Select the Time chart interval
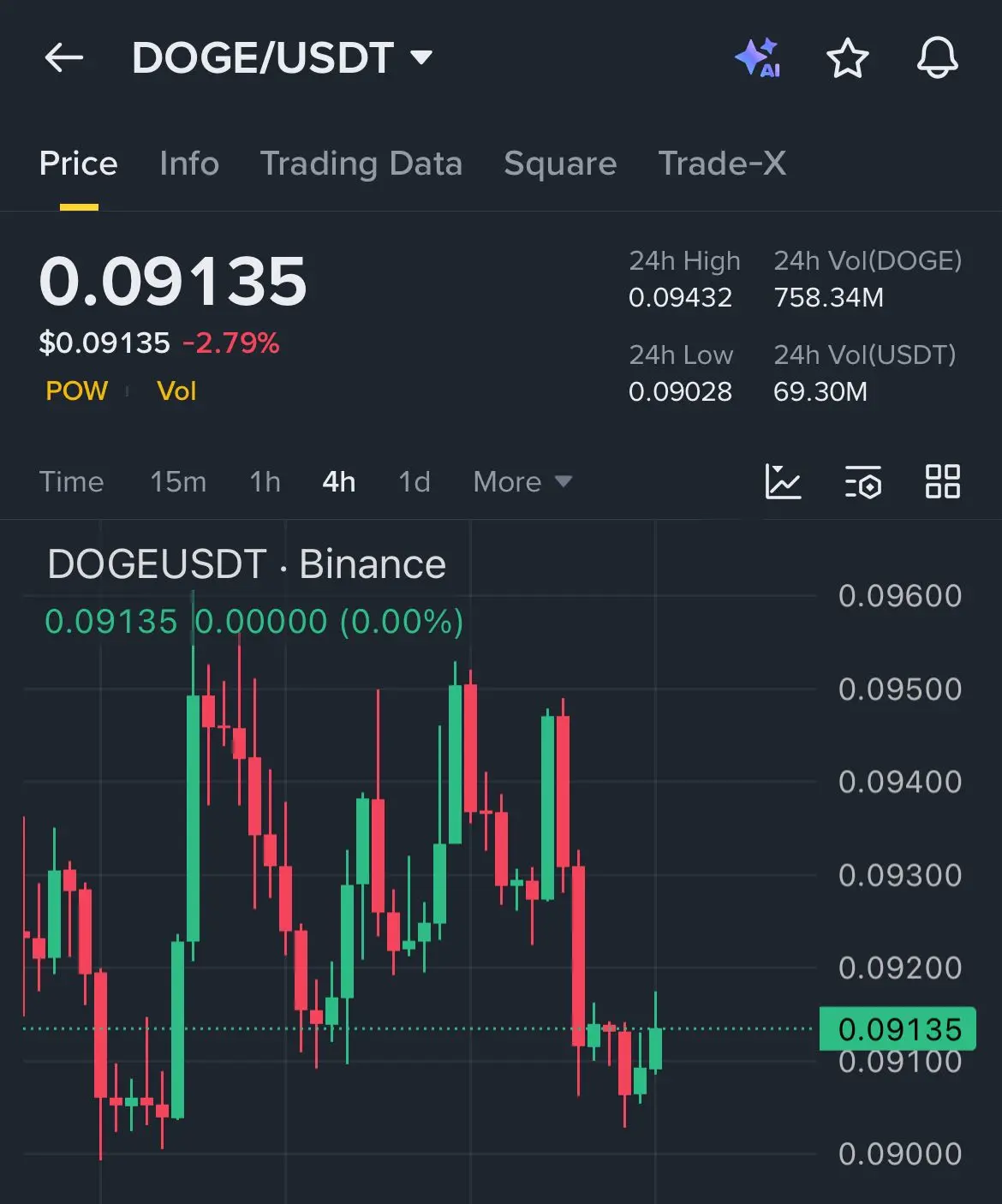Viewport: 1002px width, 1204px height. coord(71,481)
